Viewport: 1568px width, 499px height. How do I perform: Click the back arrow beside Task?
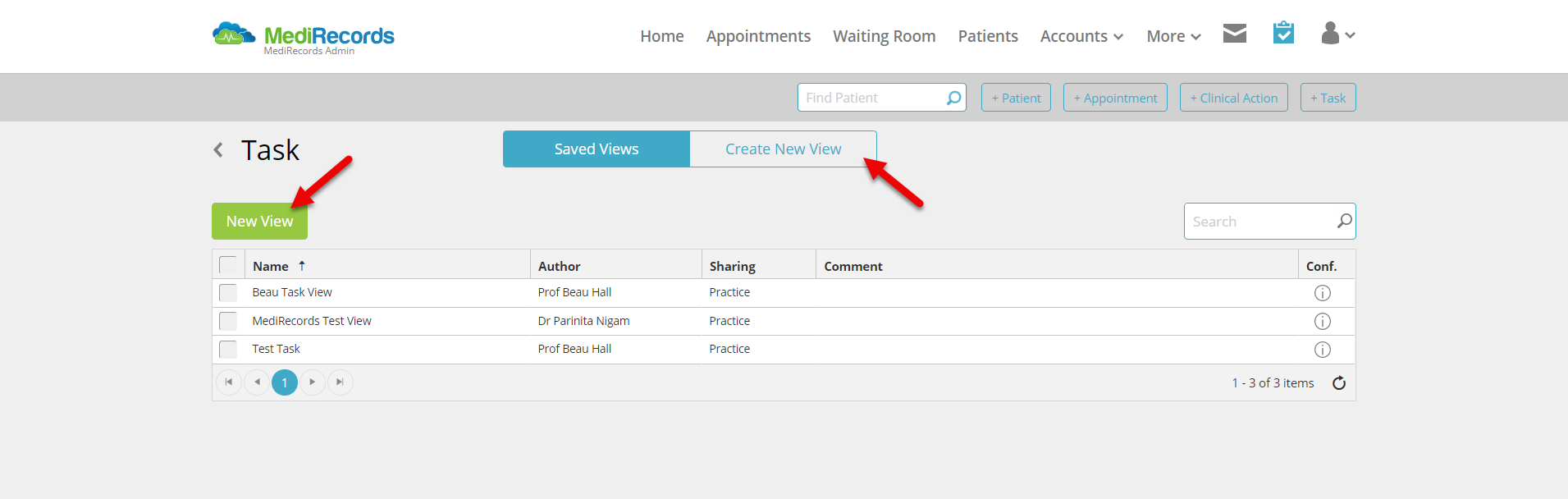[218, 149]
